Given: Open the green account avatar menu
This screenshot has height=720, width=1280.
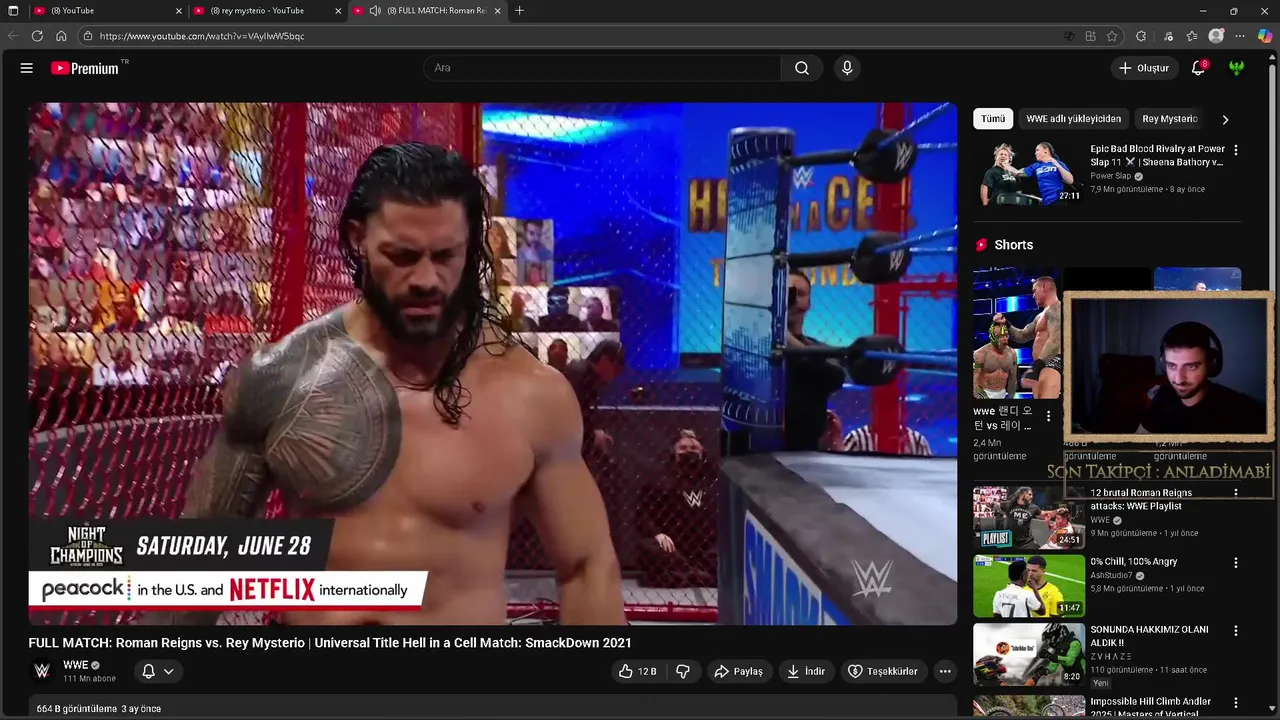Looking at the screenshot, I should [x=1237, y=68].
